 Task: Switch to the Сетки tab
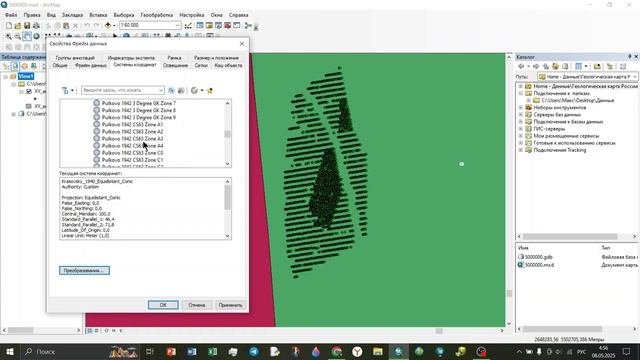[x=201, y=65]
